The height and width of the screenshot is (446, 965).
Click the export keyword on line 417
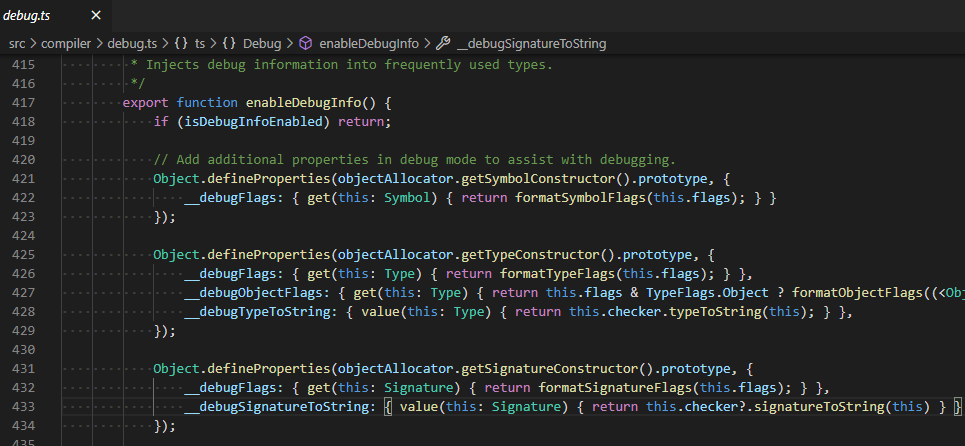coord(146,103)
